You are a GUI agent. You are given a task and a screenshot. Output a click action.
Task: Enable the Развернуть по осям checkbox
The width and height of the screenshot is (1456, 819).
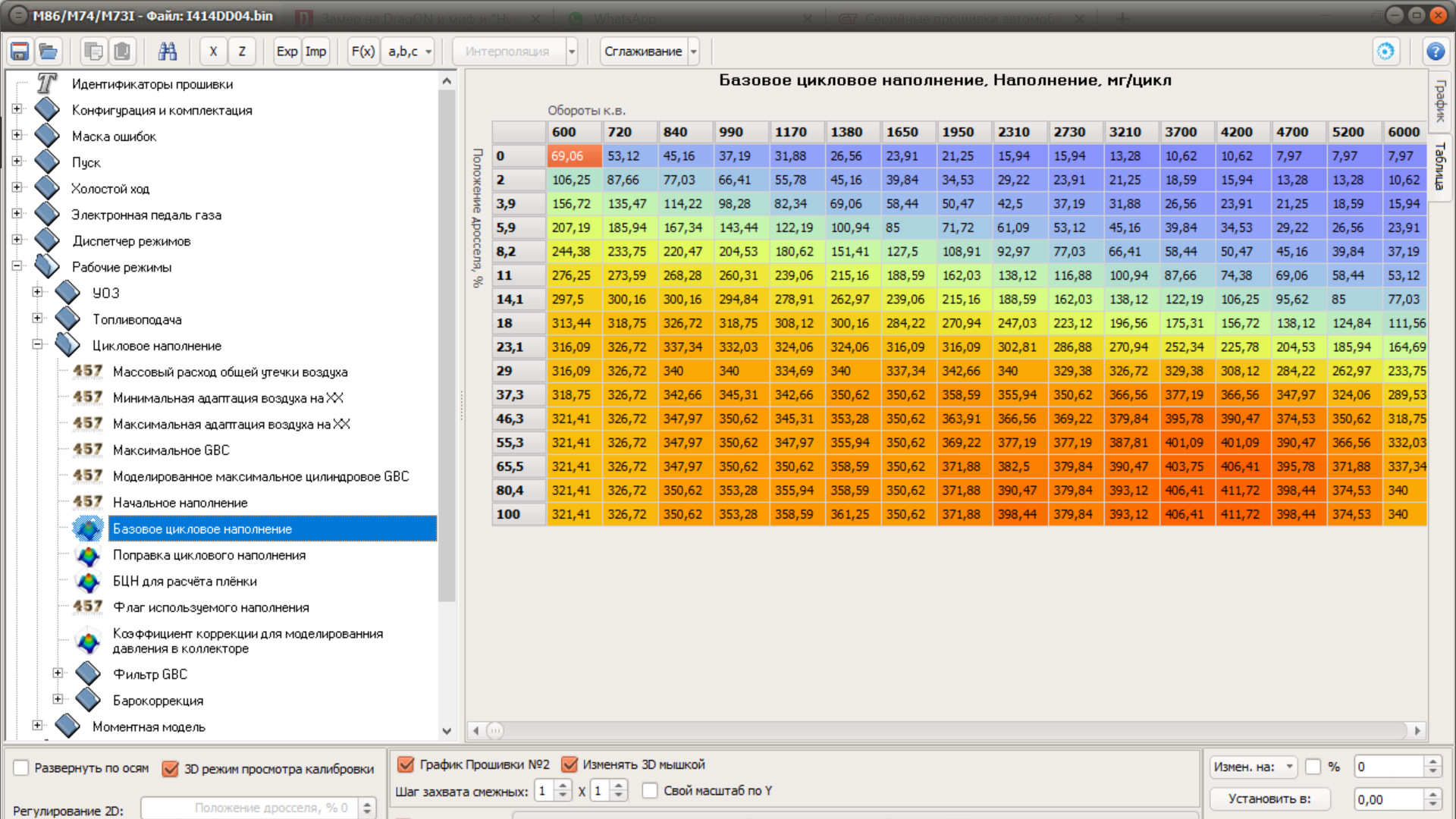(x=21, y=768)
